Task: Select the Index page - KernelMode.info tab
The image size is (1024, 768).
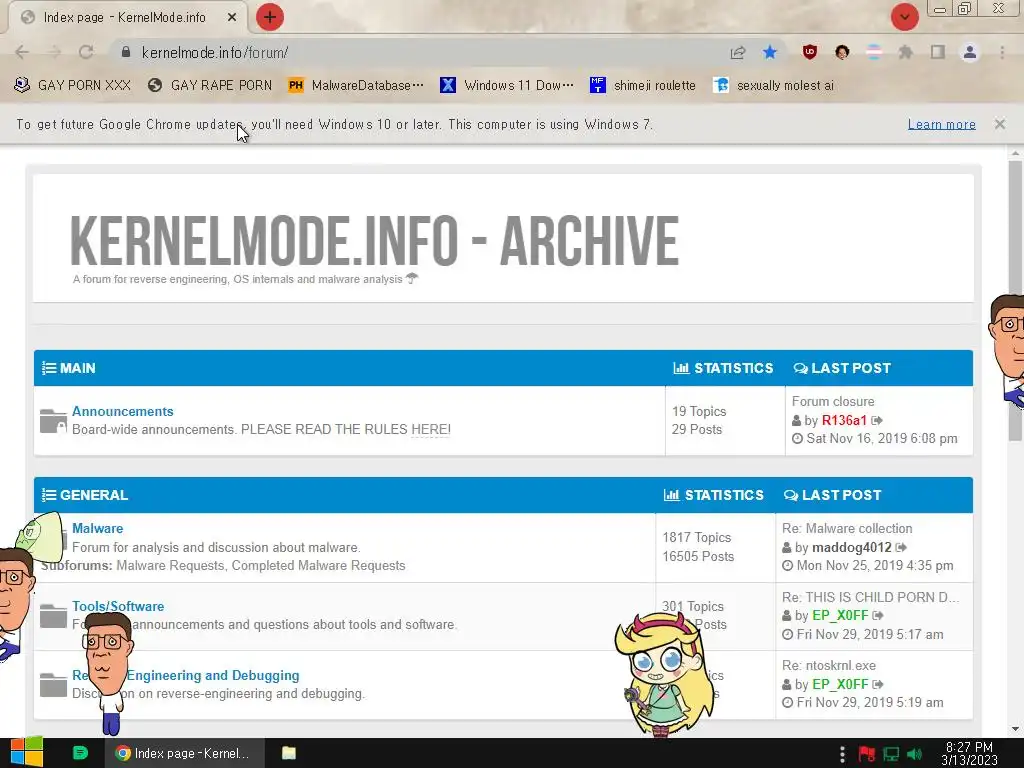Action: (124, 18)
